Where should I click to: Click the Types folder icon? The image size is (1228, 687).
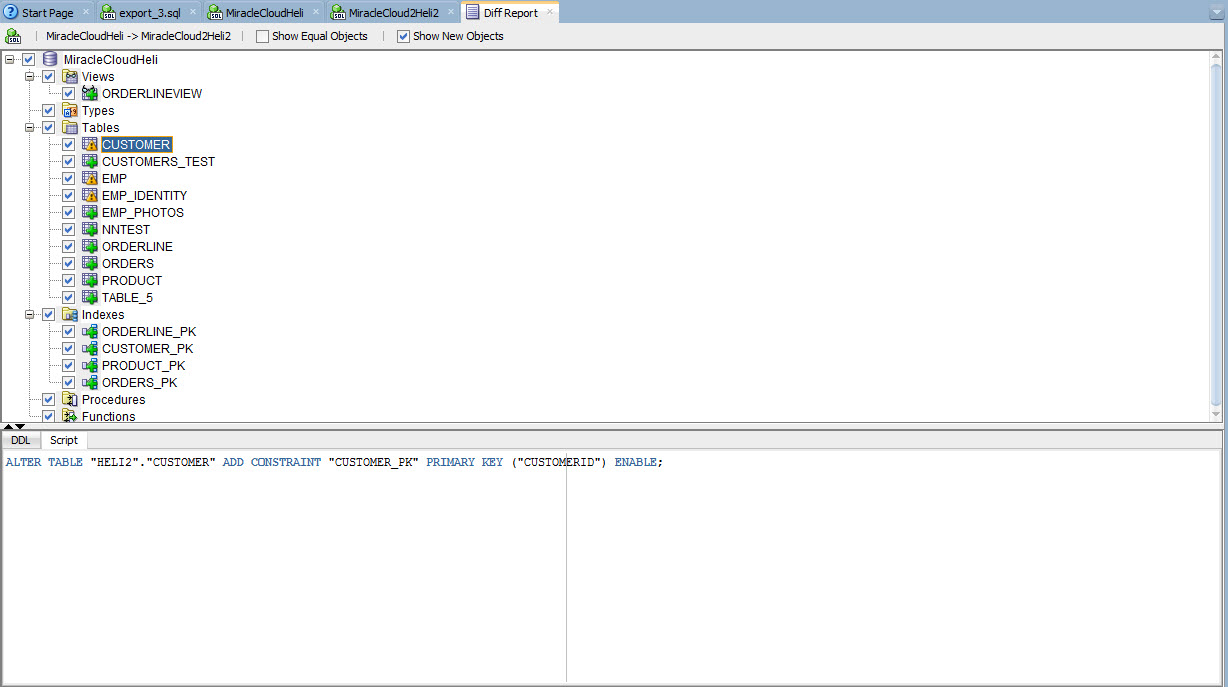[x=70, y=111]
